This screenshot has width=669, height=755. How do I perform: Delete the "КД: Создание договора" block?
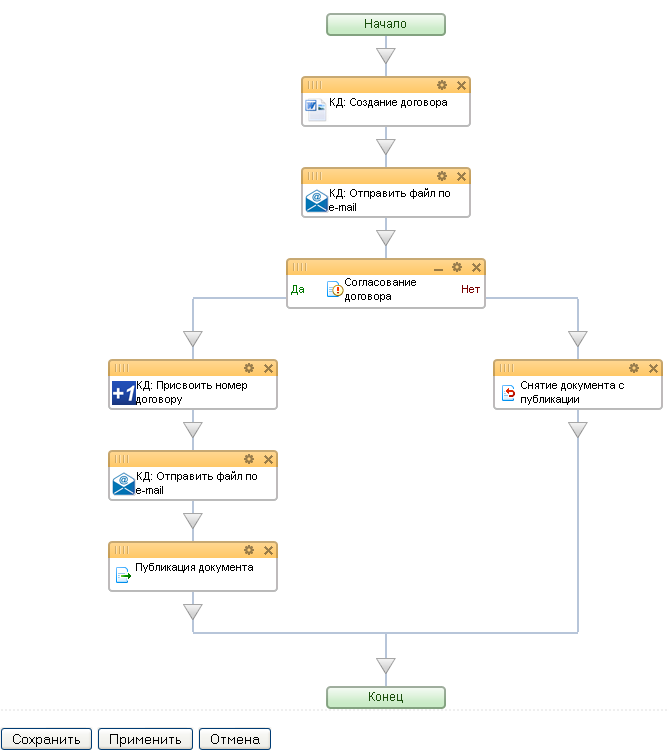461,85
